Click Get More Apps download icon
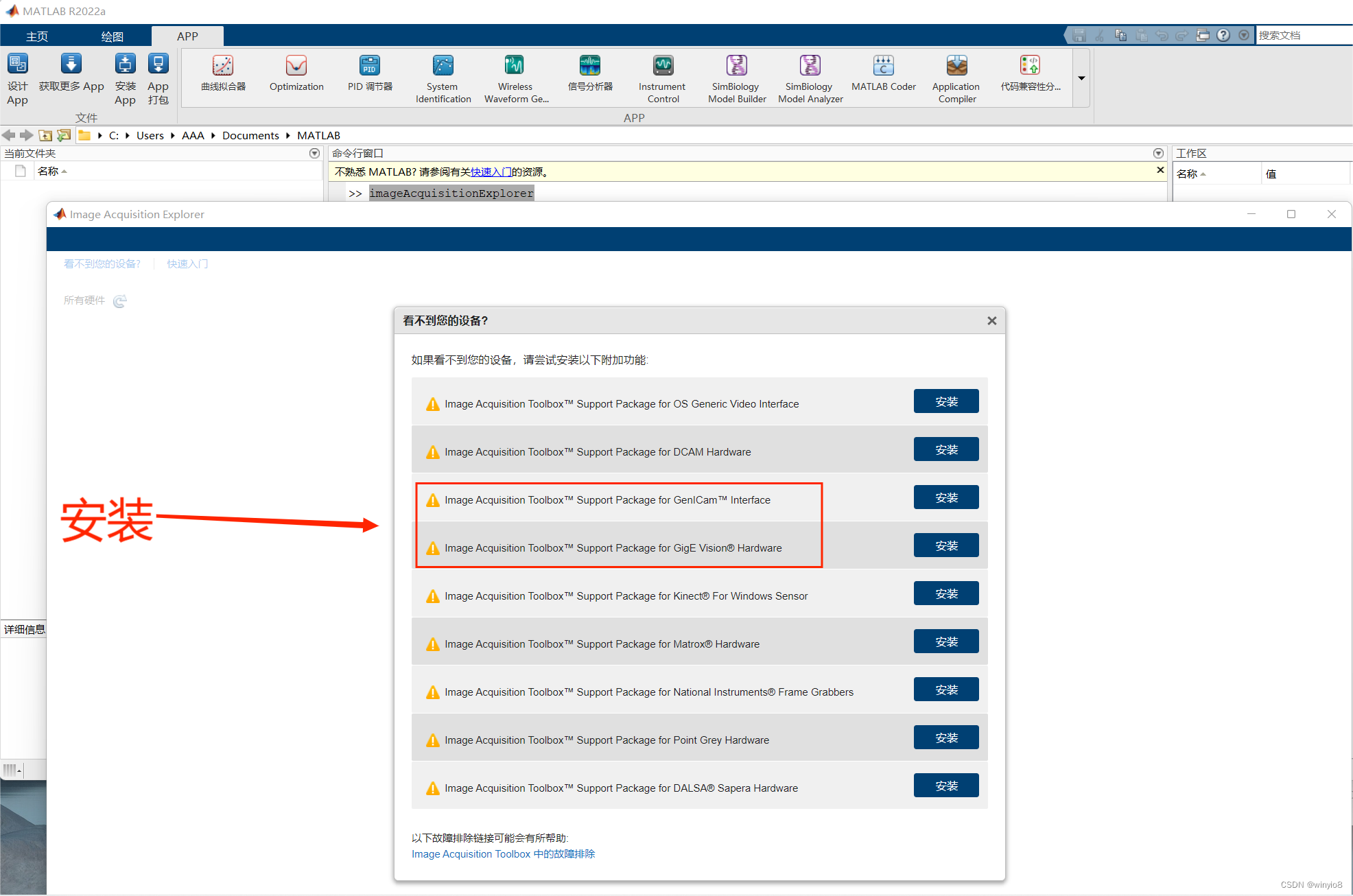This screenshot has width=1353, height=896. [x=71, y=64]
